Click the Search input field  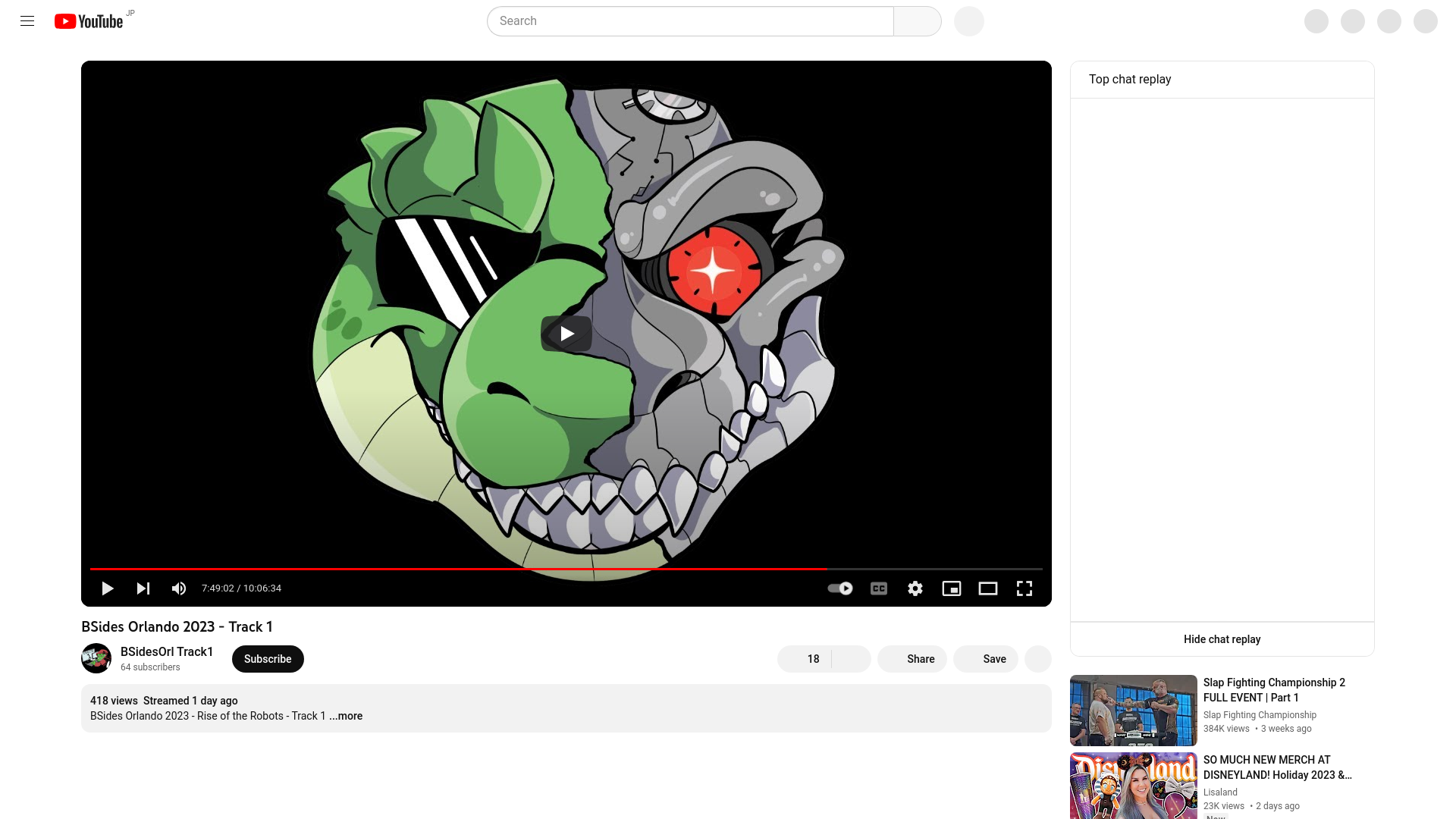pyautogui.click(x=690, y=21)
